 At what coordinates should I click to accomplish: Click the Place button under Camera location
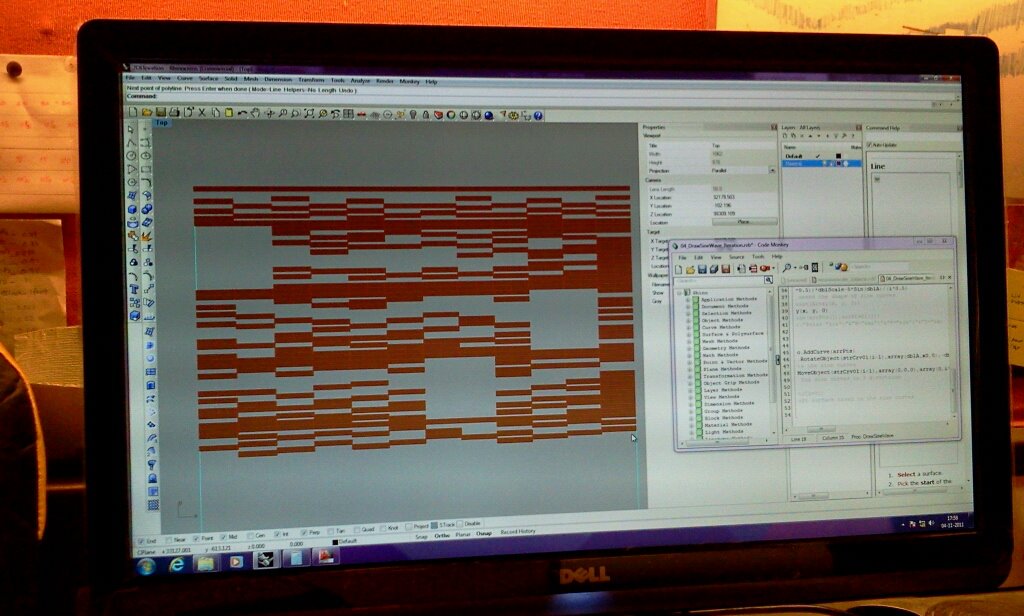point(743,221)
